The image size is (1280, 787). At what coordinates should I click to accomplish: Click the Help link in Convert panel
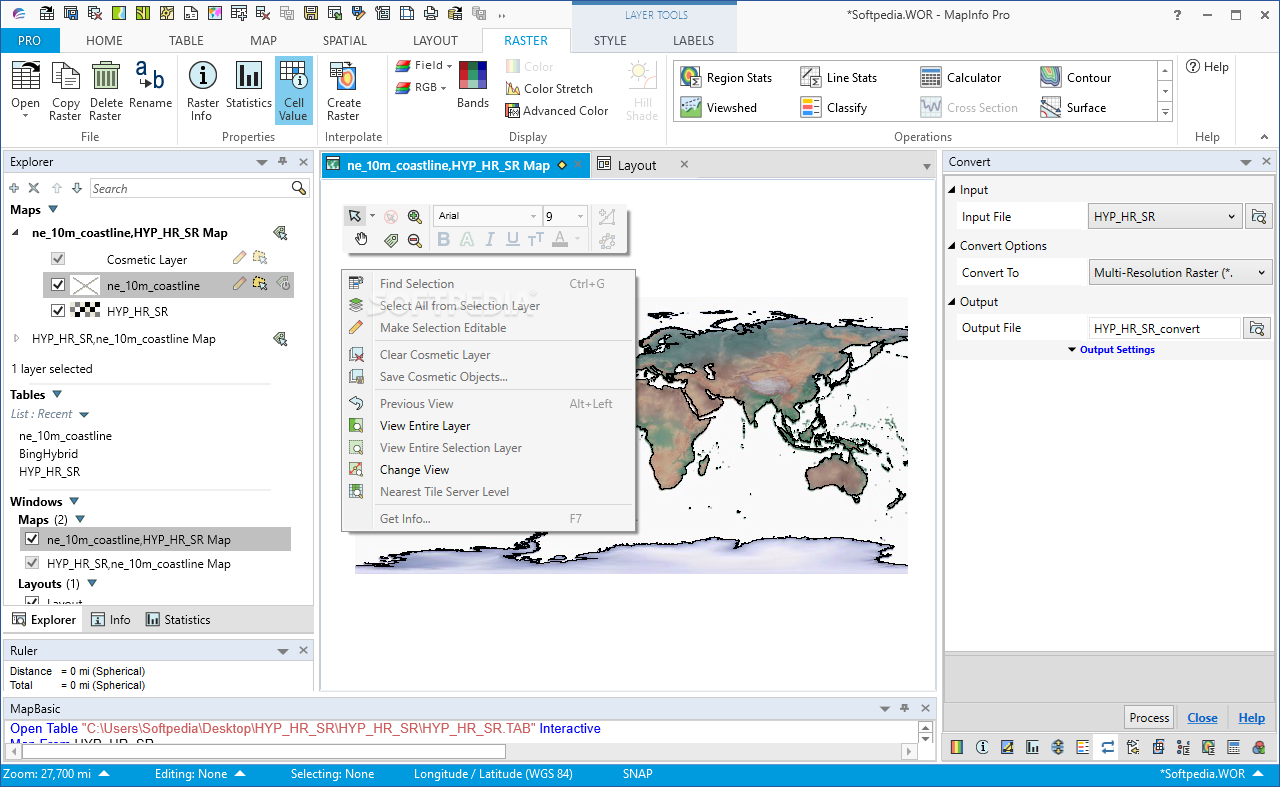click(x=1252, y=718)
